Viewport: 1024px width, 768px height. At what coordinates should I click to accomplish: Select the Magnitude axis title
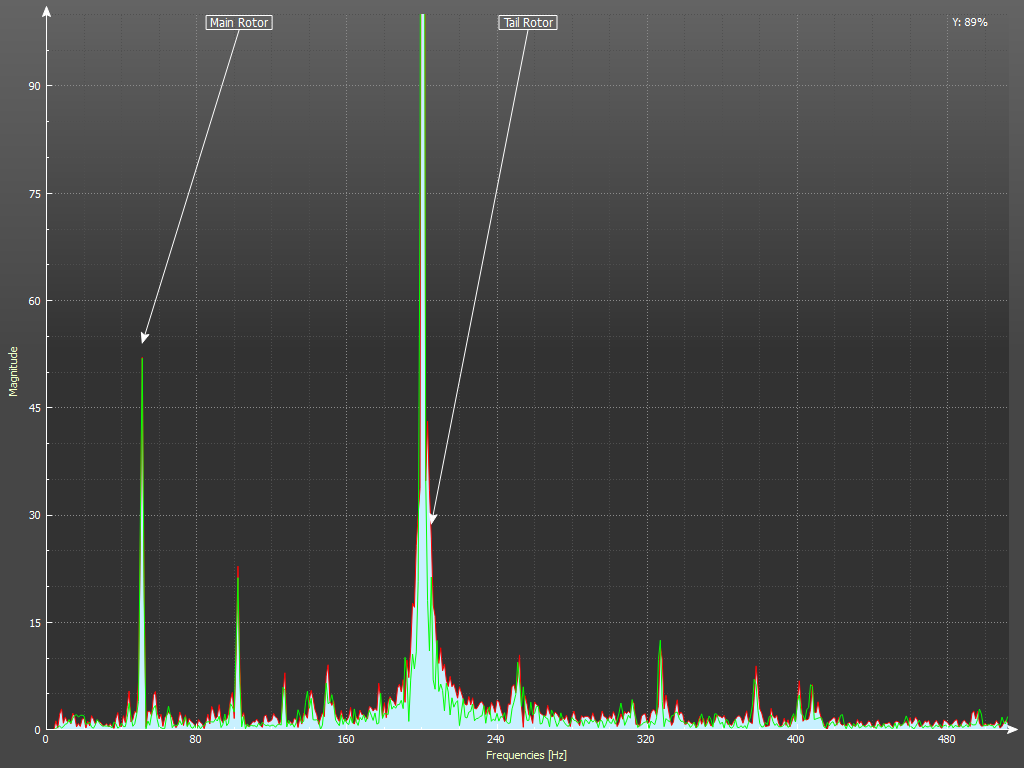pyautogui.click(x=14, y=371)
